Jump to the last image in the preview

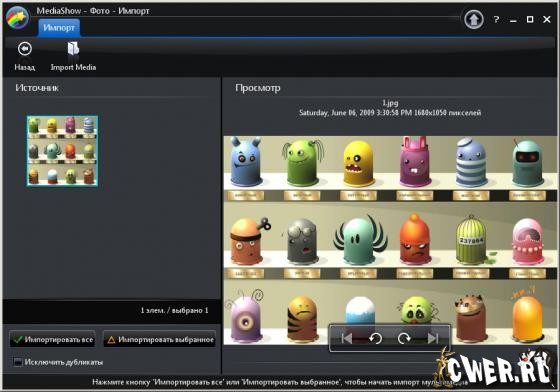432,338
